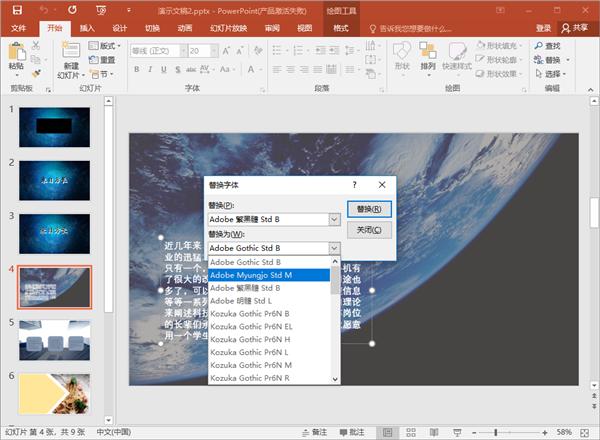Decrease font size icon
Screen dimensions: 600x440
tap(240, 51)
